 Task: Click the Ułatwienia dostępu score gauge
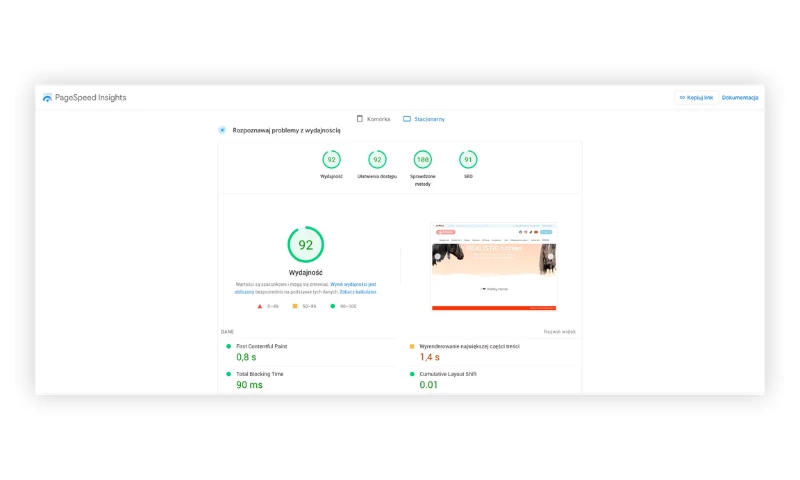(377, 159)
